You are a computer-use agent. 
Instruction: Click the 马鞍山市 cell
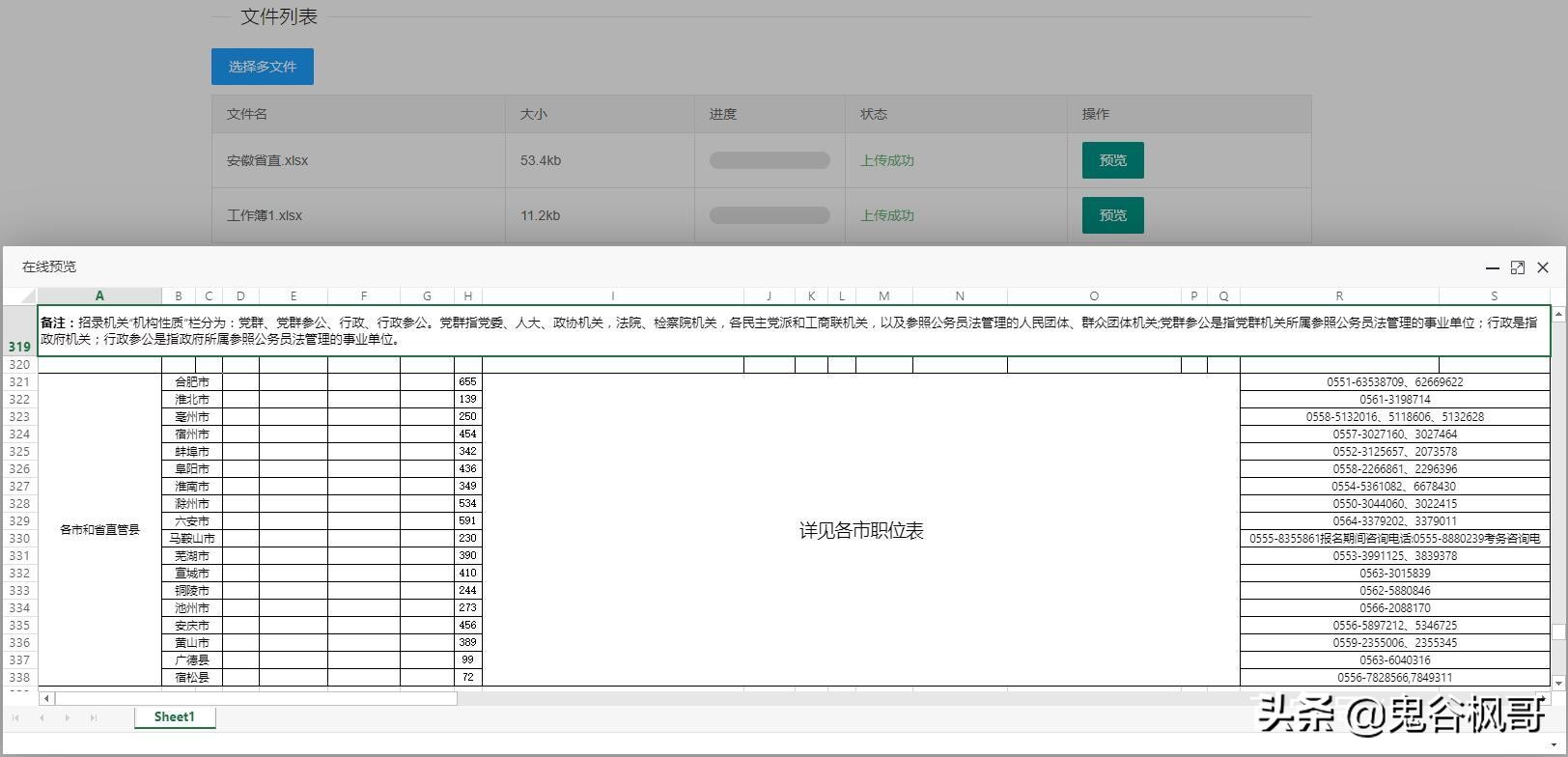[192, 539]
